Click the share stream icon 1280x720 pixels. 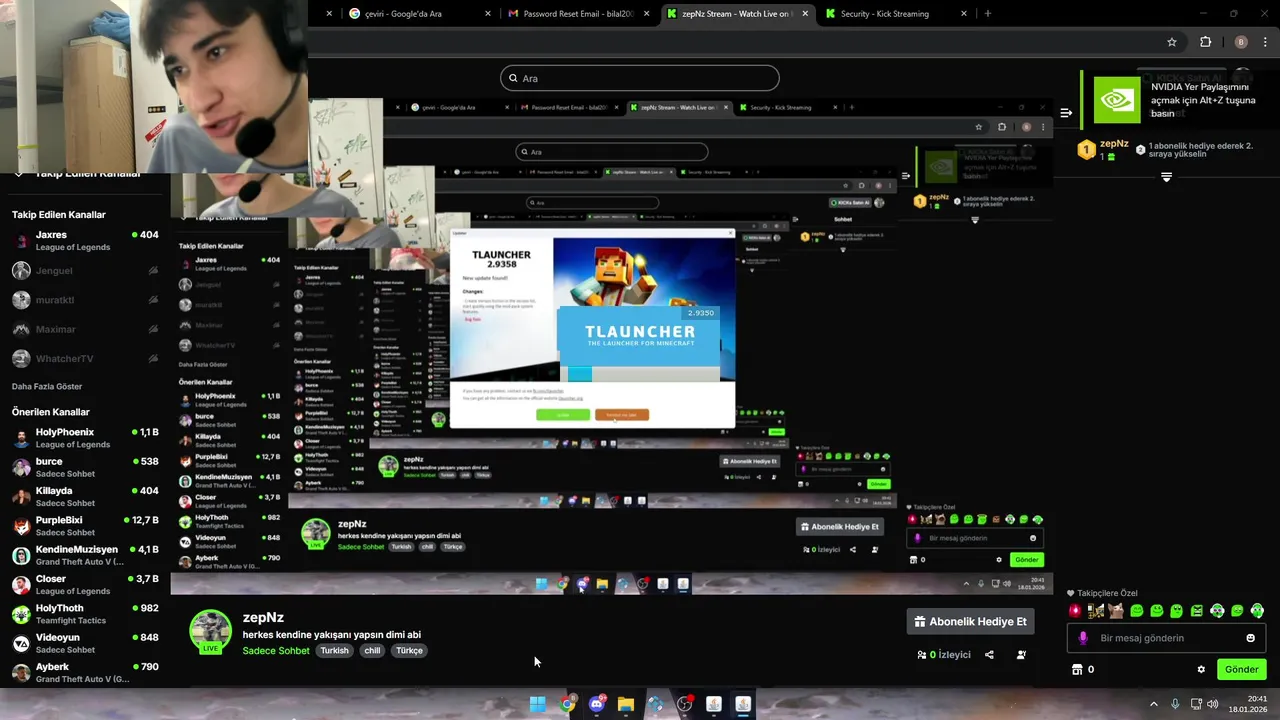pyautogui.click(x=989, y=655)
